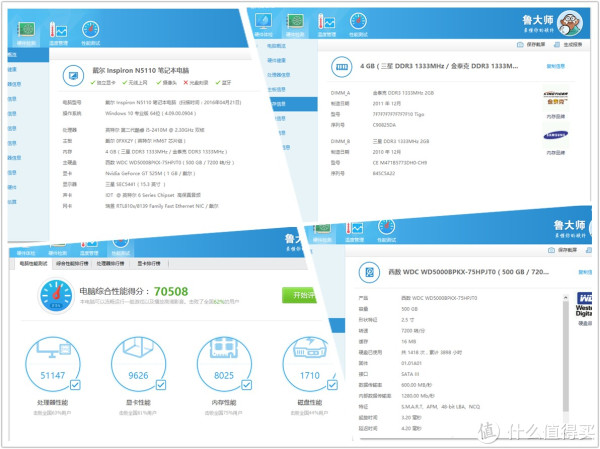Open 性能测试 gauge icon in hard disk window
Viewport: 600px width, 449px height.
pyautogui.click(x=386, y=227)
